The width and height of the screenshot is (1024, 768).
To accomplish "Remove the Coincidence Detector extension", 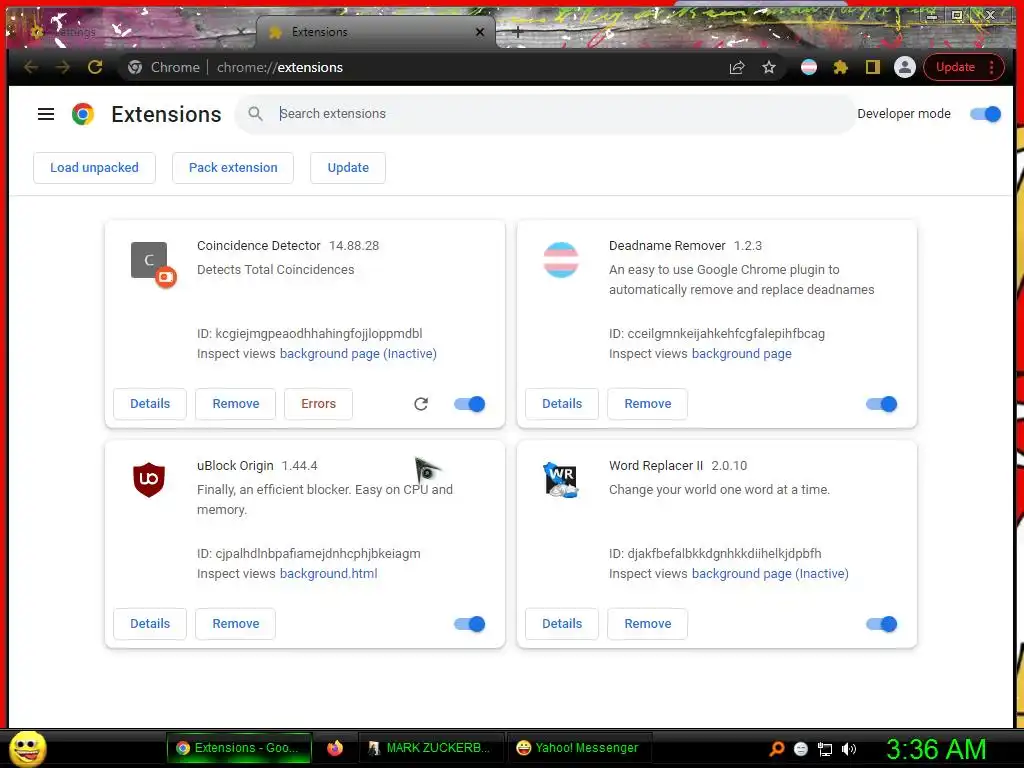I will click(236, 404).
